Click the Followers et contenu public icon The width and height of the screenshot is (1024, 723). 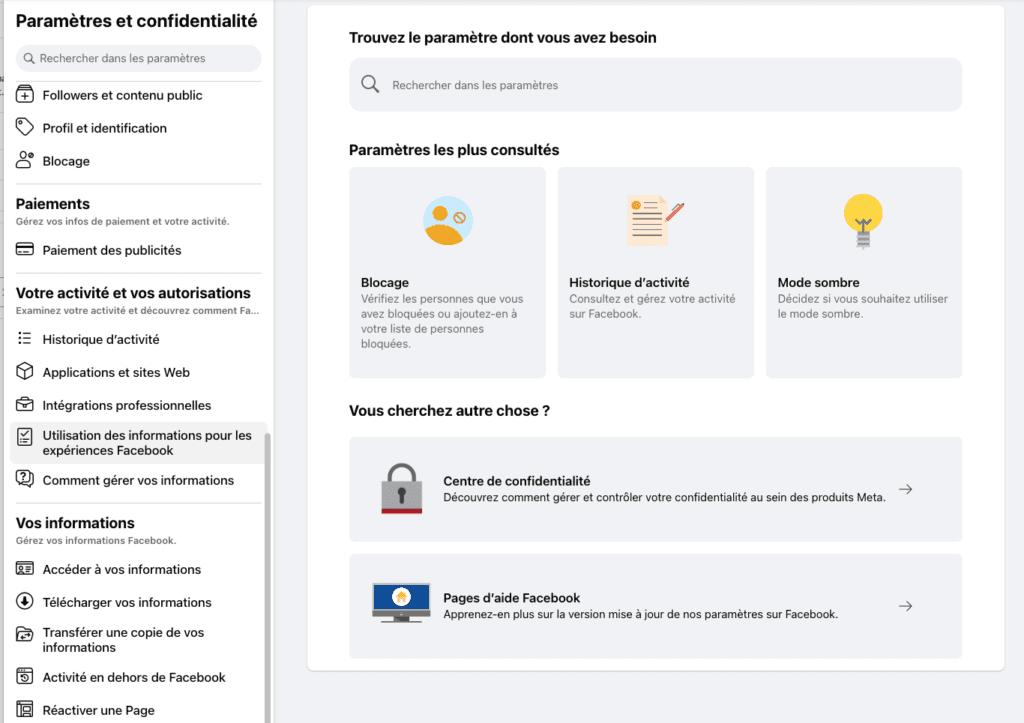click(25, 95)
